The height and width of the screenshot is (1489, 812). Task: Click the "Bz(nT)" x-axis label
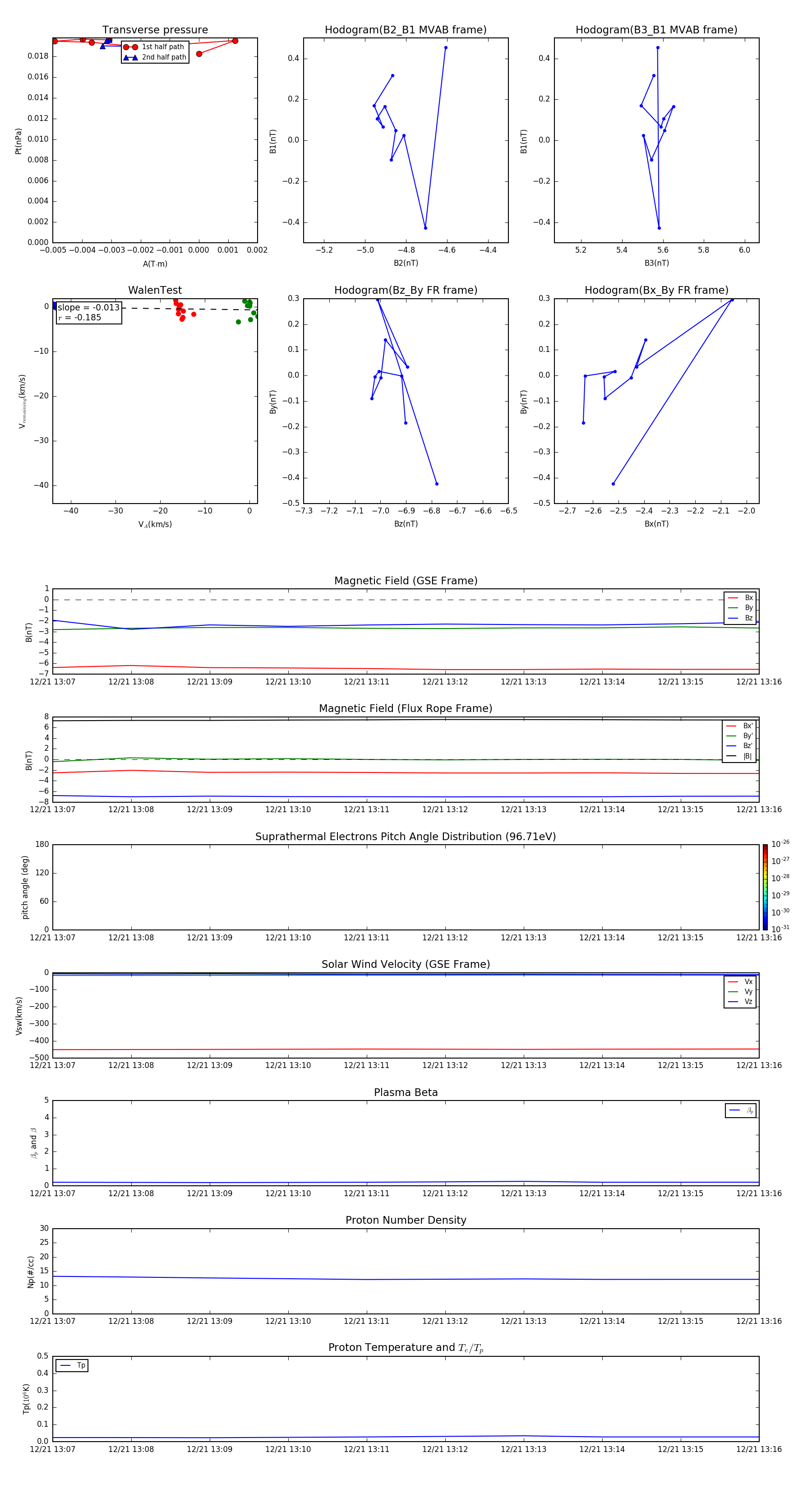click(406, 524)
